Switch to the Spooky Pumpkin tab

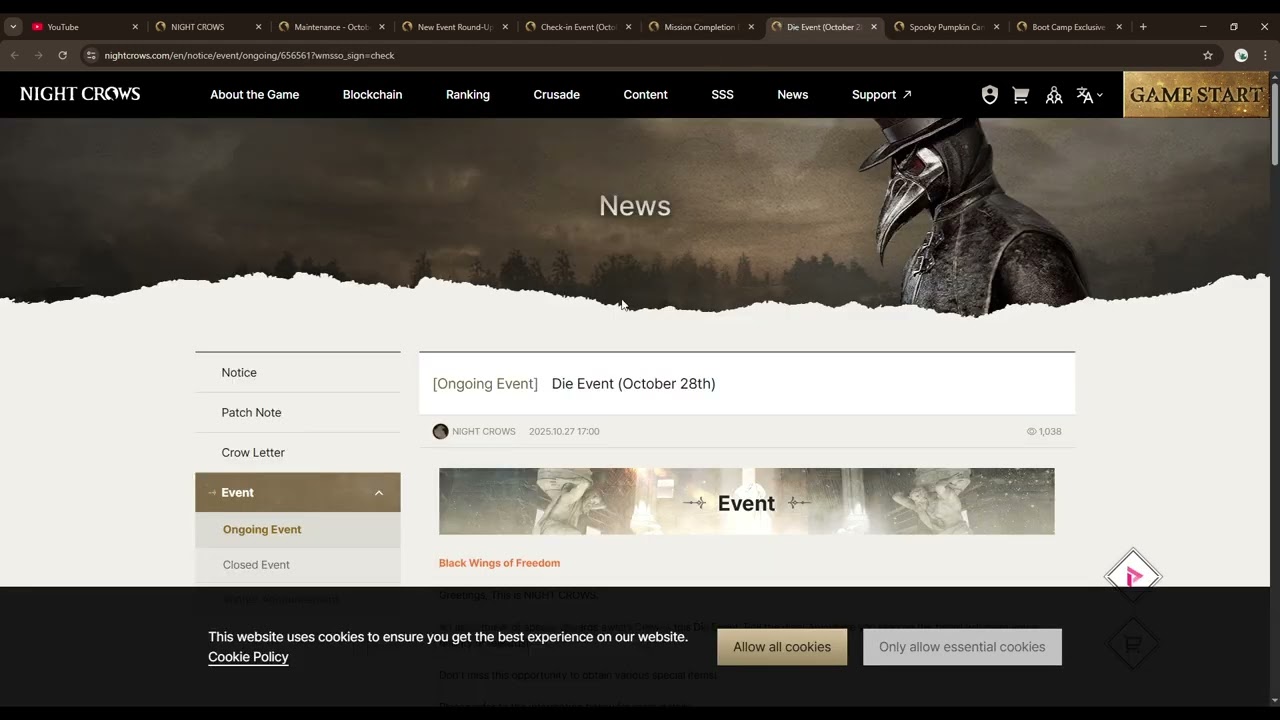pyautogui.click(x=947, y=27)
